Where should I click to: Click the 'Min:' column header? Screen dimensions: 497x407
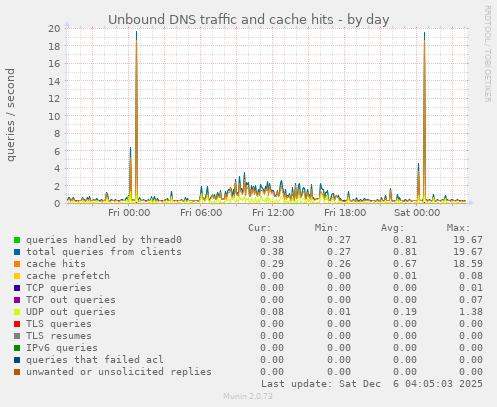pos(326,228)
